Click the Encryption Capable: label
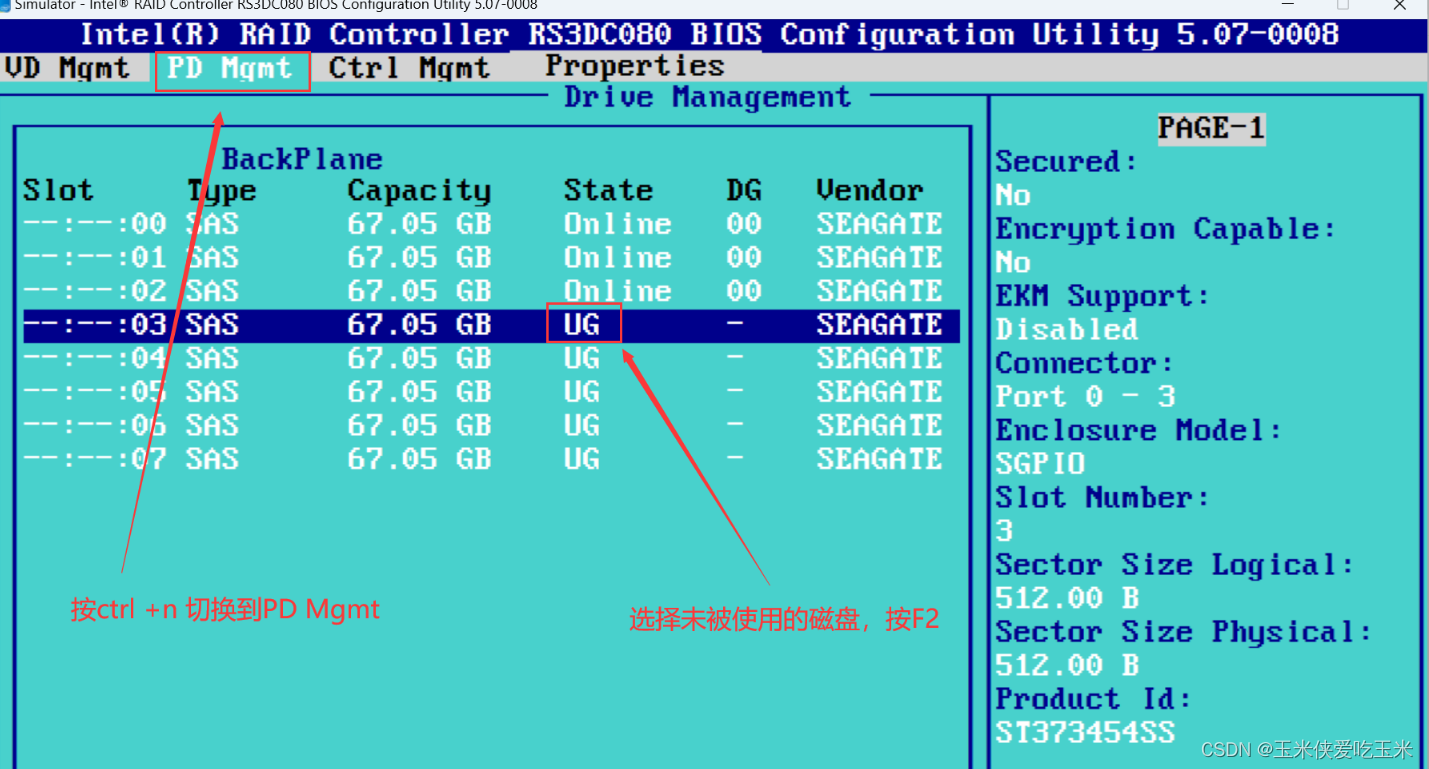This screenshot has height=769, width=1429. (x=1165, y=230)
